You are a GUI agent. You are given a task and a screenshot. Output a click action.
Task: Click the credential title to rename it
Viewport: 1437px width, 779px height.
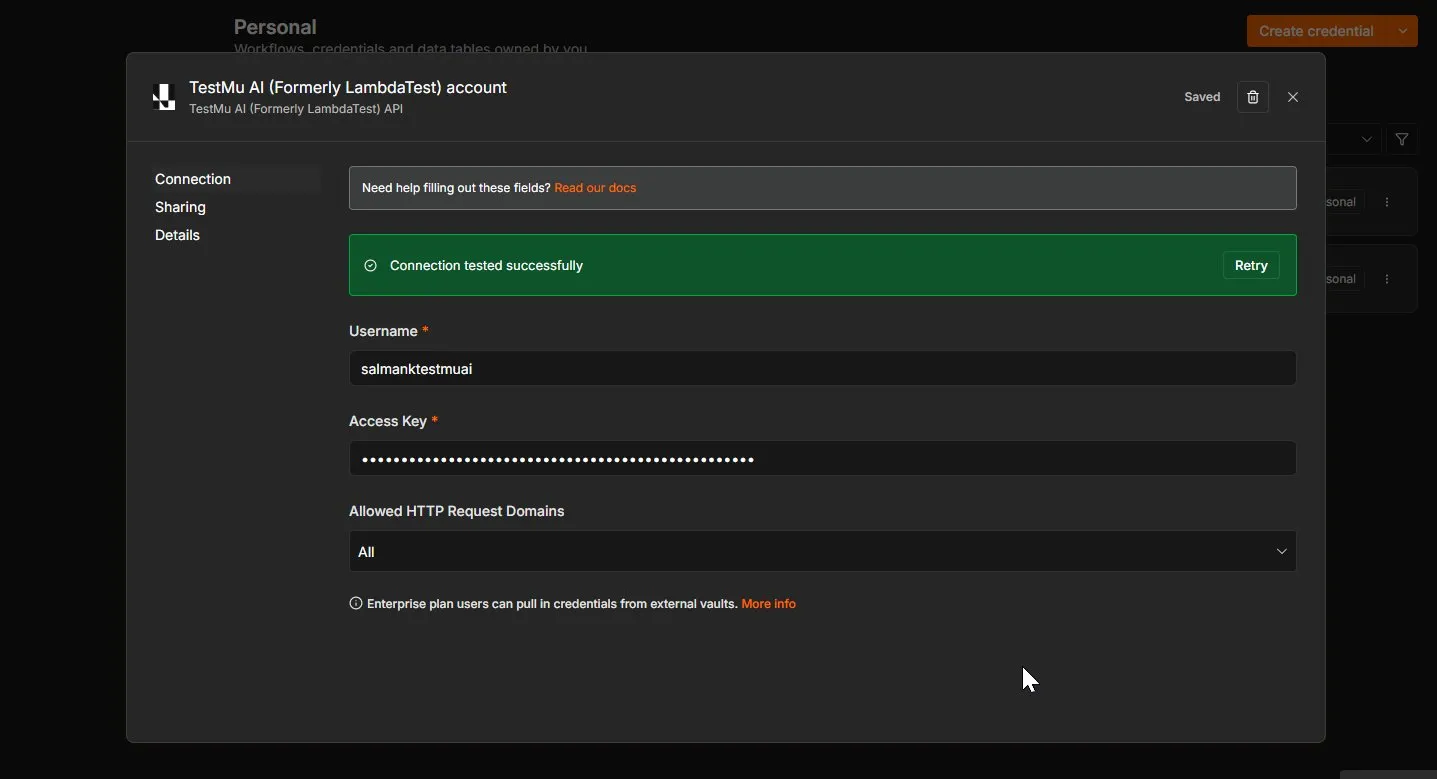pos(348,87)
